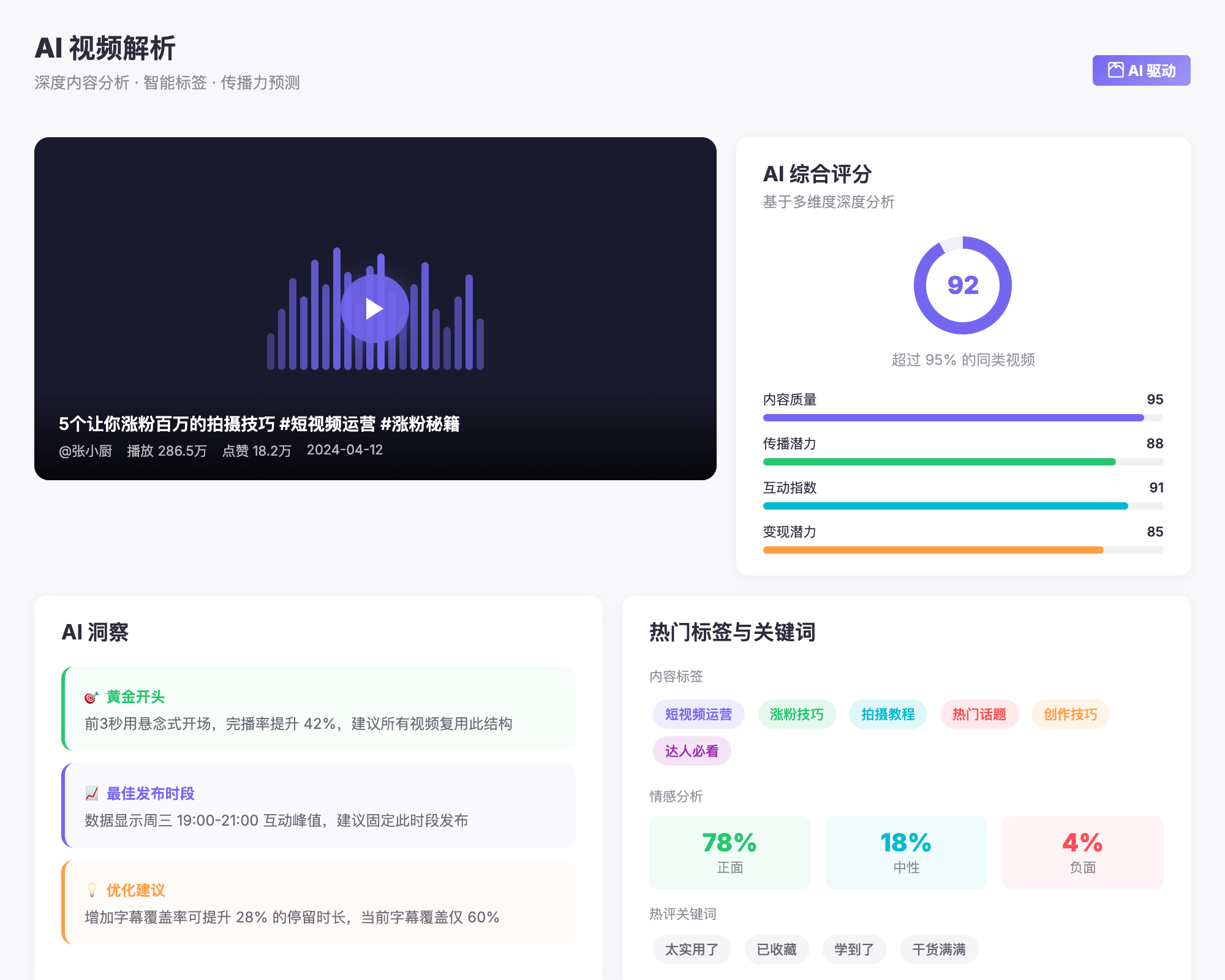
Task: Click the 太实用了 keyword chip
Action: [692, 949]
